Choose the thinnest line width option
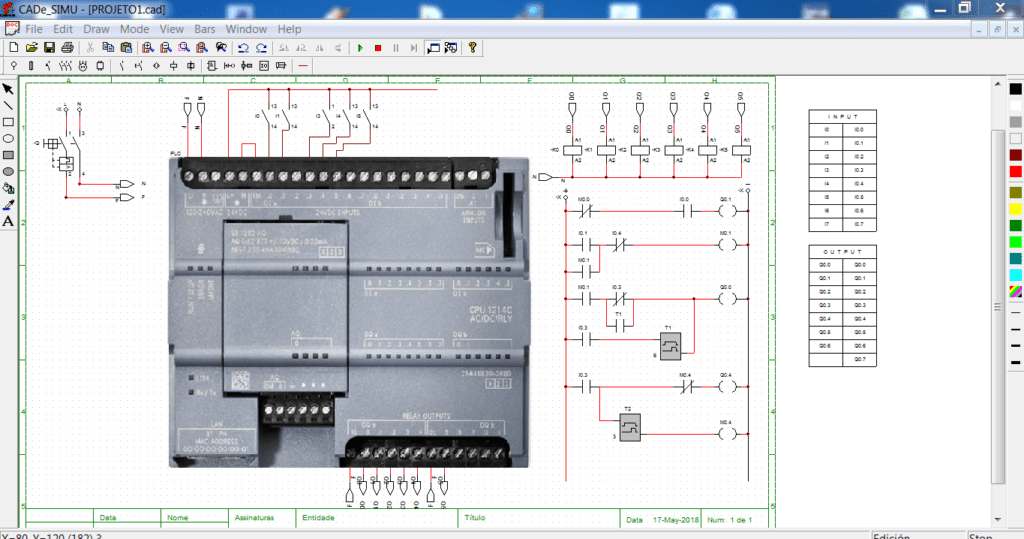 pos(1016,313)
